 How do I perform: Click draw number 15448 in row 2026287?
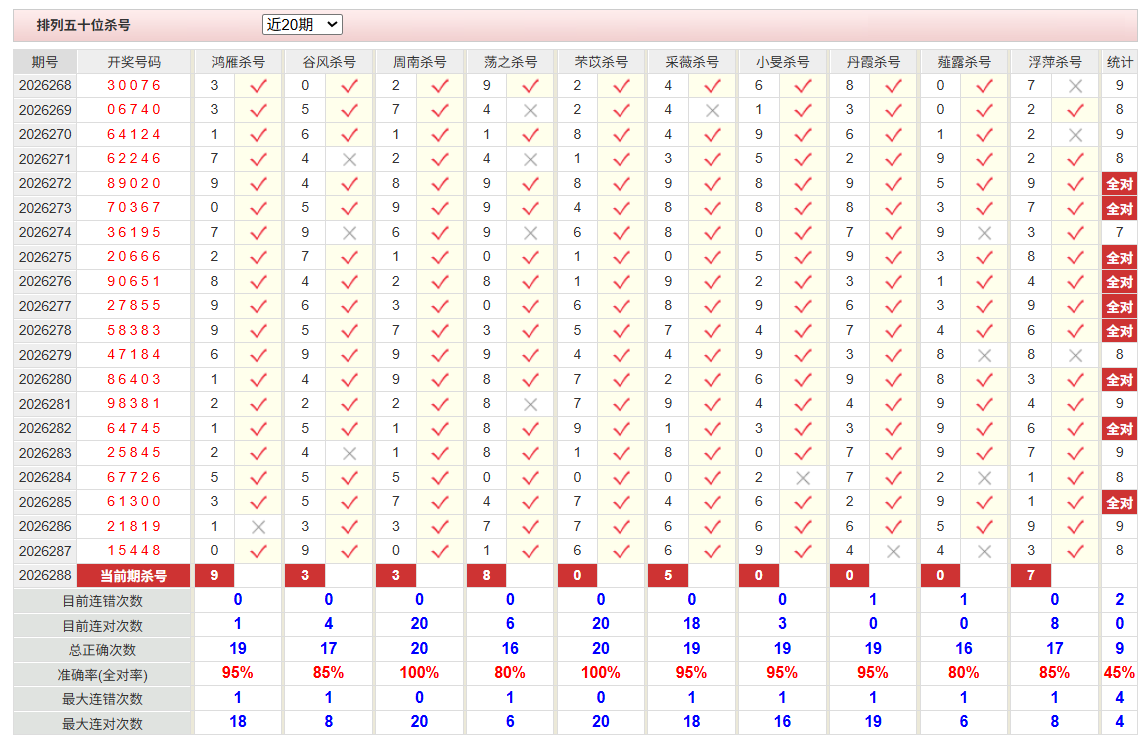click(x=134, y=550)
